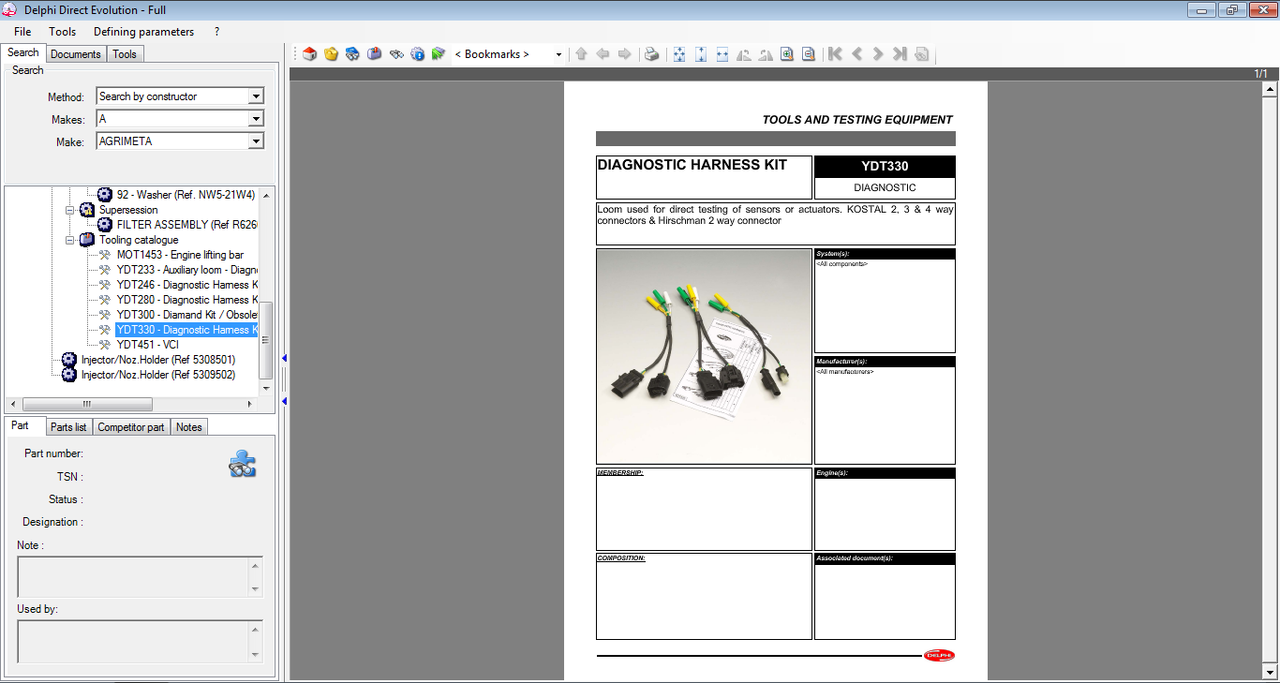The image size is (1280, 683).
Task: Click the binoculars search toolbar icon
Action: 396,54
